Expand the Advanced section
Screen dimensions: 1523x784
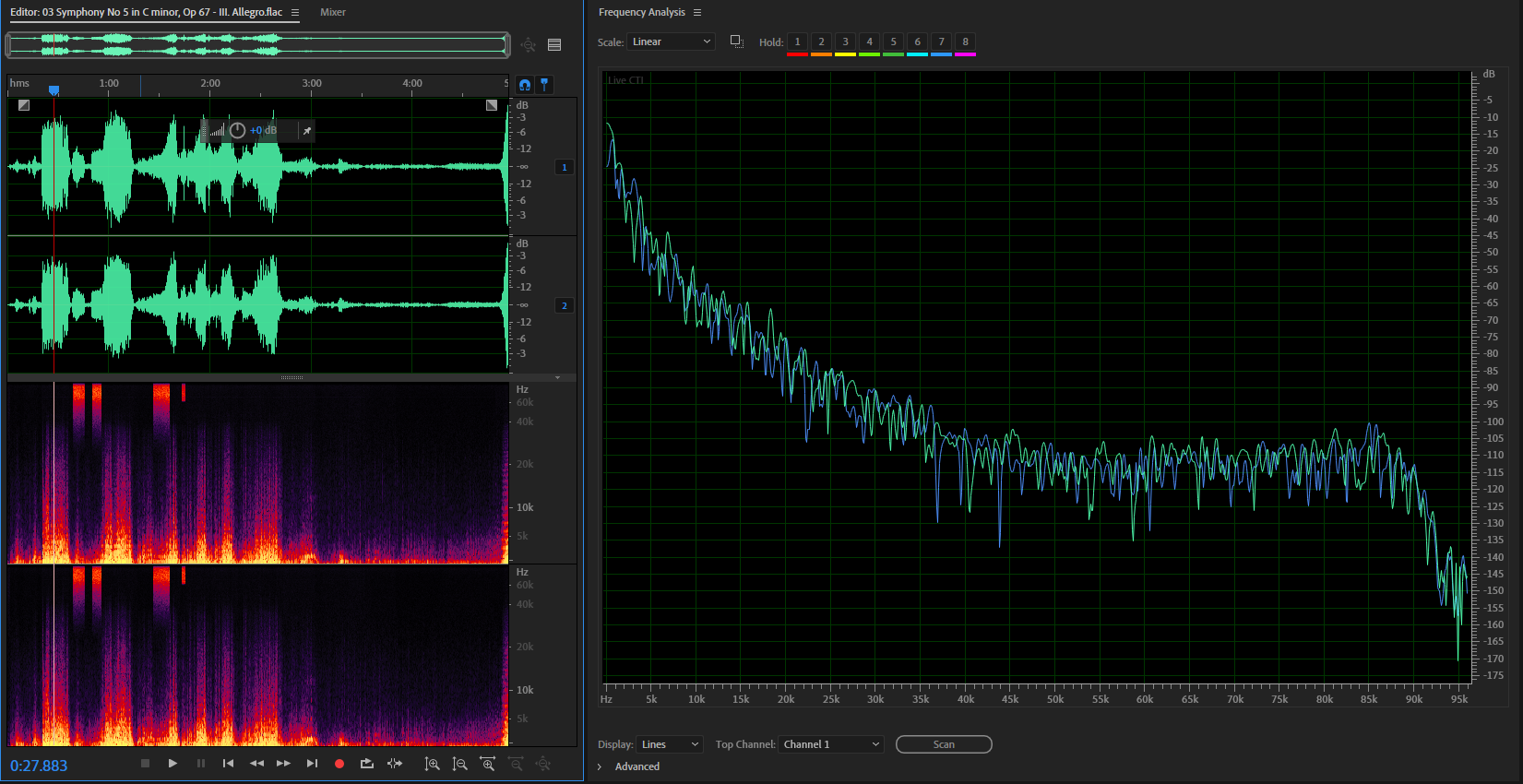click(600, 766)
